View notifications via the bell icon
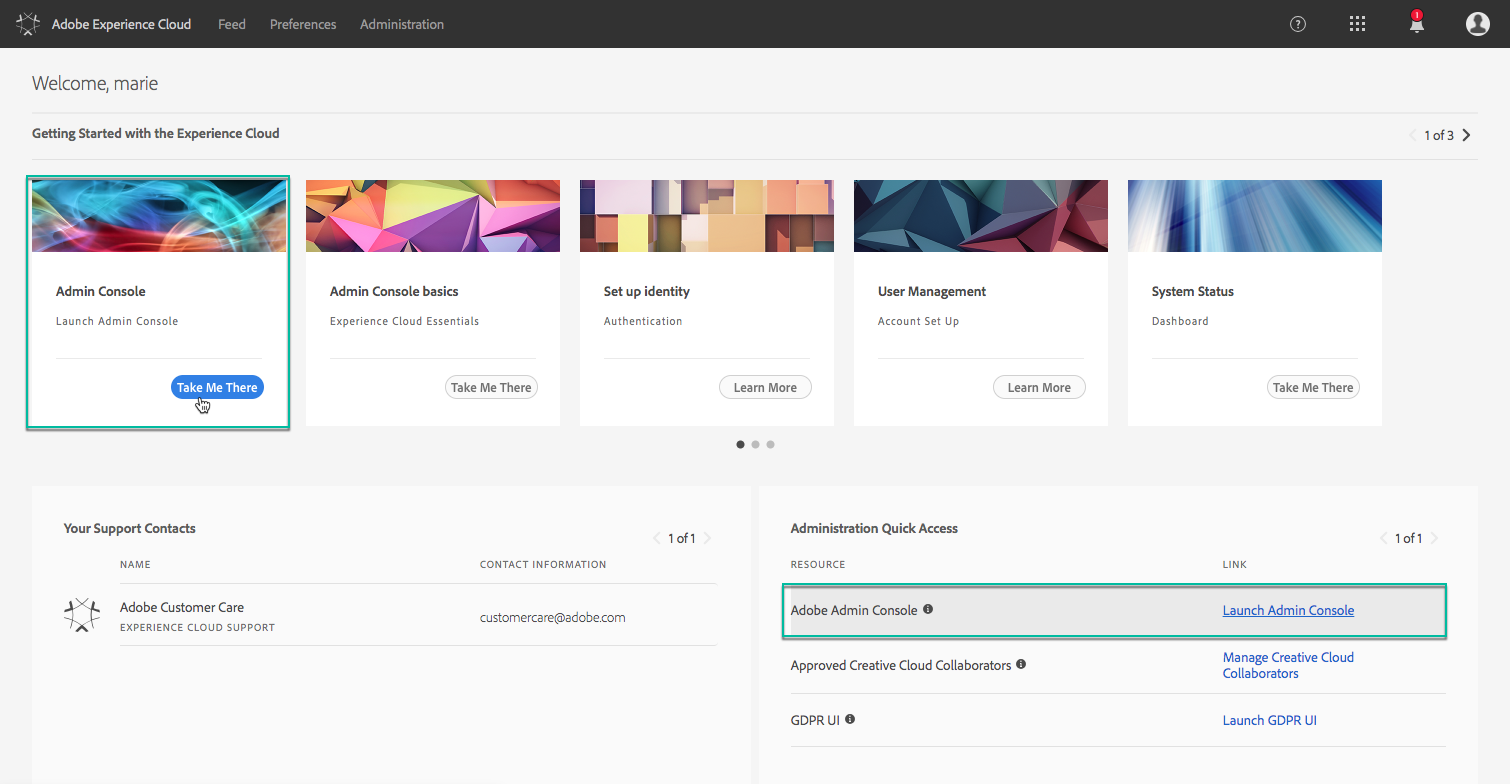Viewport: 1510px width, 784px height. pyautogui.click(x=1416, y=23)
